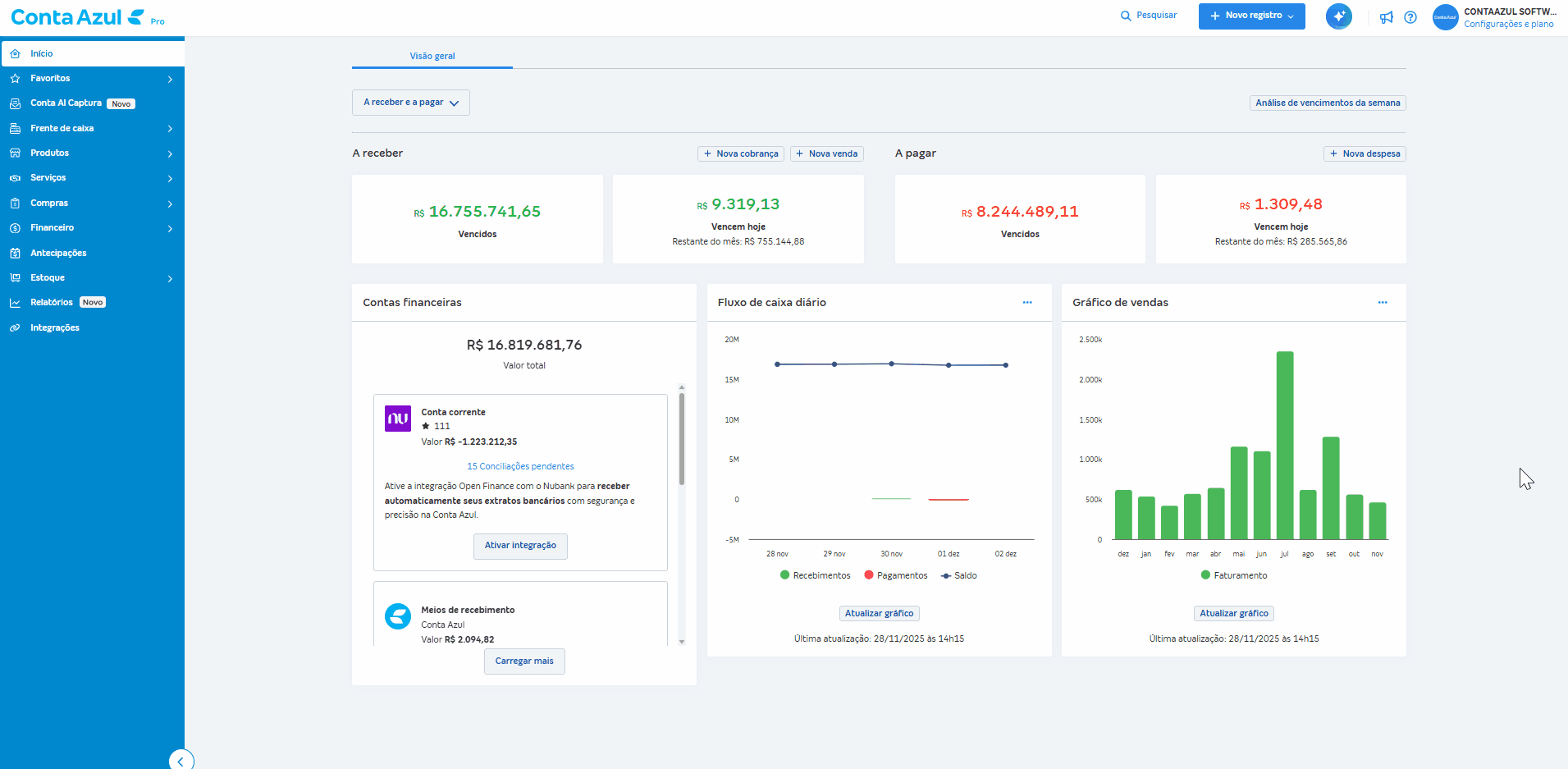Open the user profile avatar

(1445, 17)
